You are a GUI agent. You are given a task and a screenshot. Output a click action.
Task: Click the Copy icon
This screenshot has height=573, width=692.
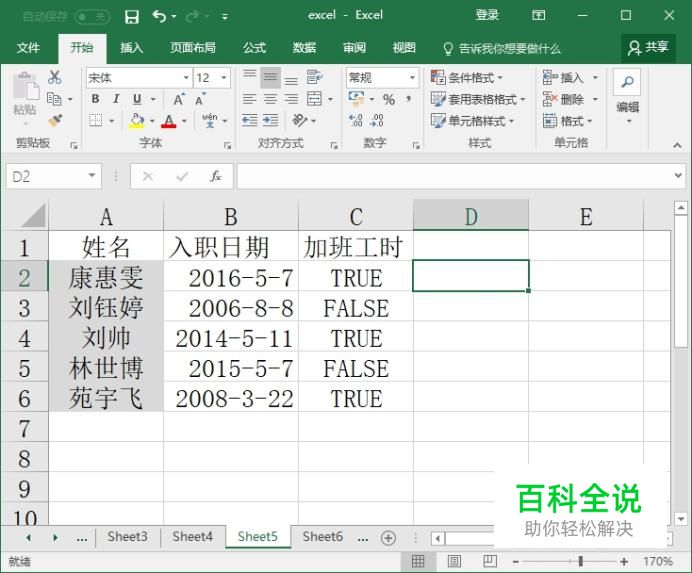pyautogui.click(x=54, y=99)
